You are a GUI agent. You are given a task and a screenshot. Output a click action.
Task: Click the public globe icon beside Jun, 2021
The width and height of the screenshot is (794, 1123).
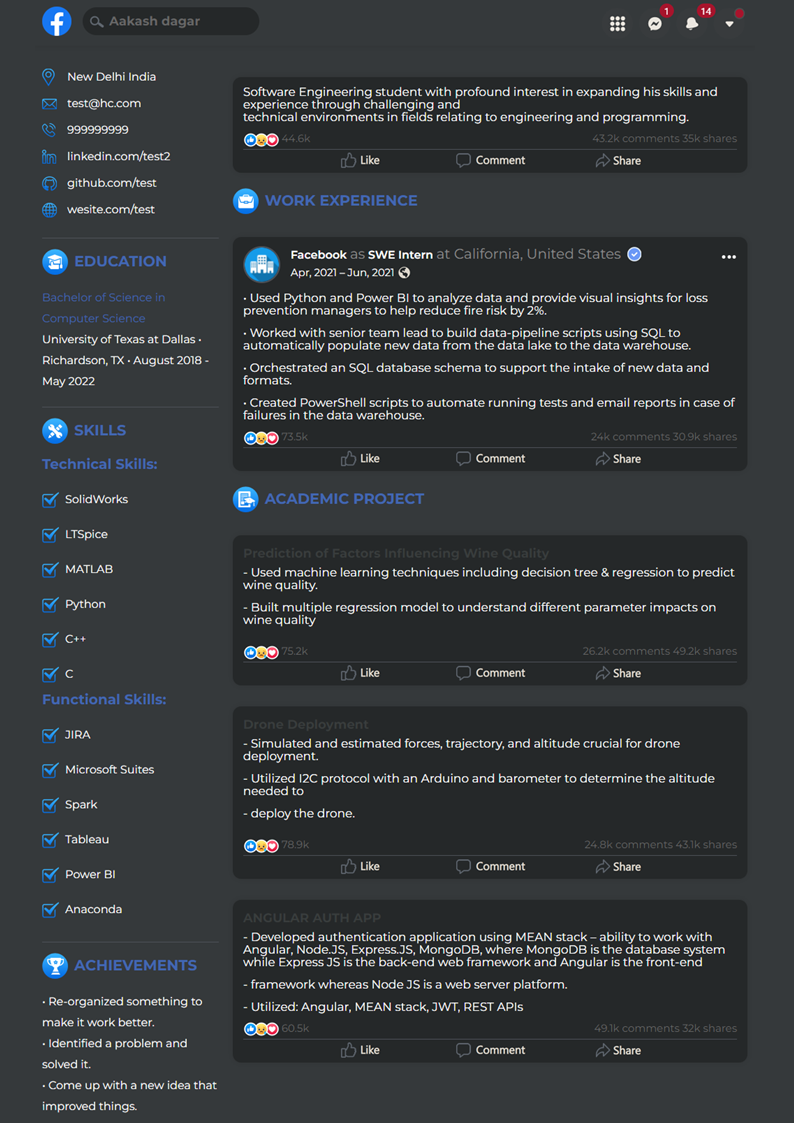405,273
